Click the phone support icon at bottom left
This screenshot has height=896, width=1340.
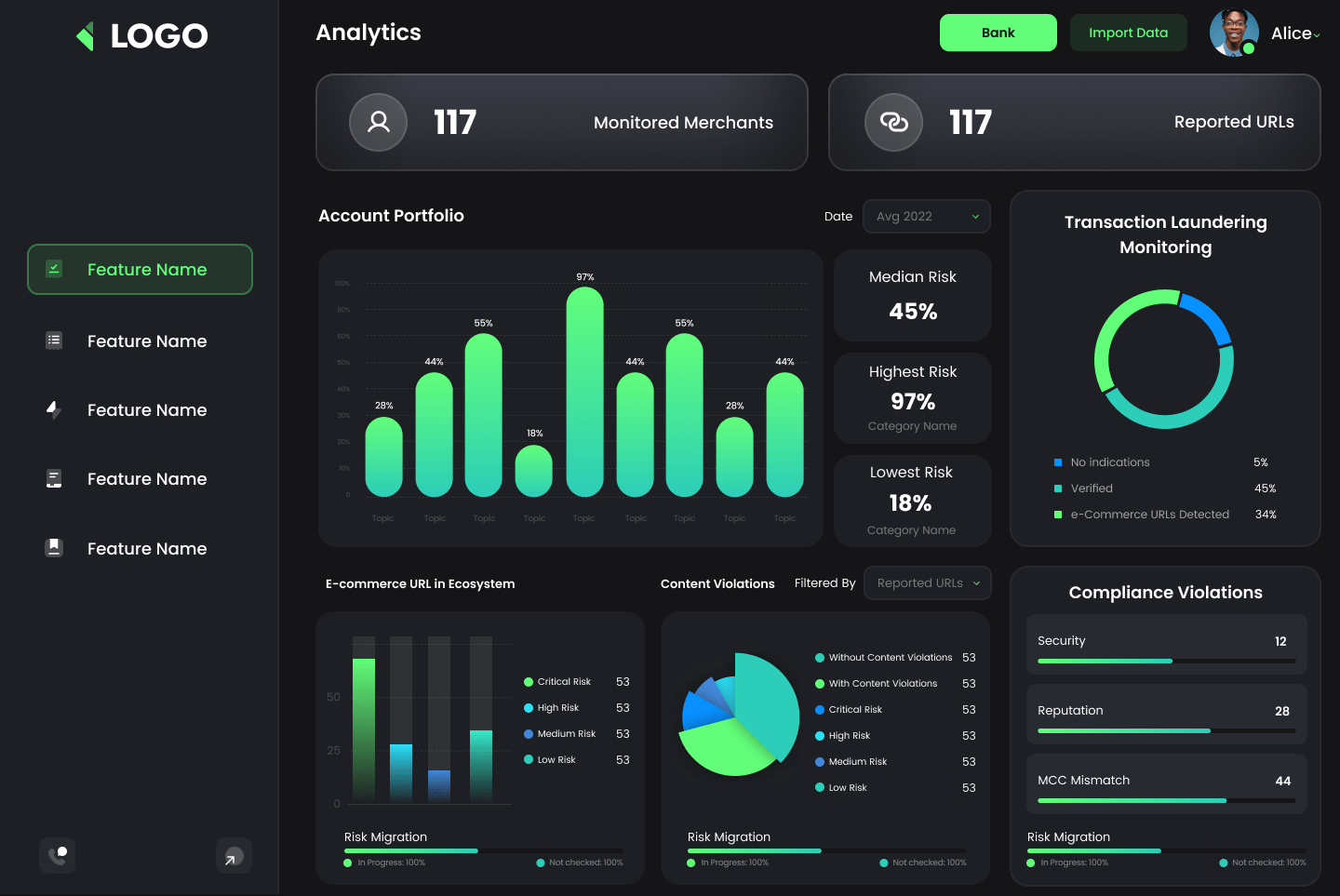tap(57, 855)
